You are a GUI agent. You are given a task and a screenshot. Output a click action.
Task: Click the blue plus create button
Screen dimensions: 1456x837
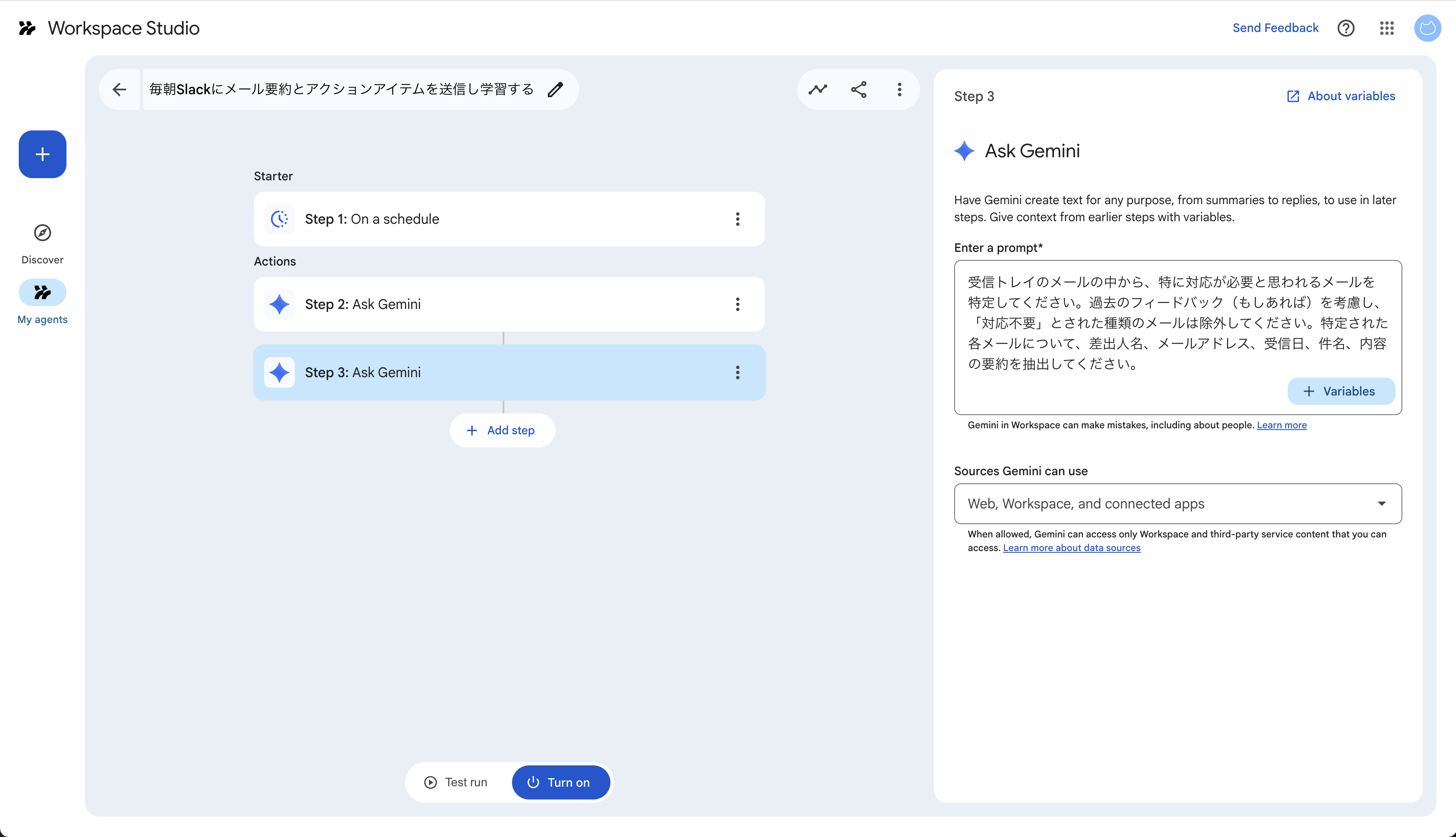point(43,154)
